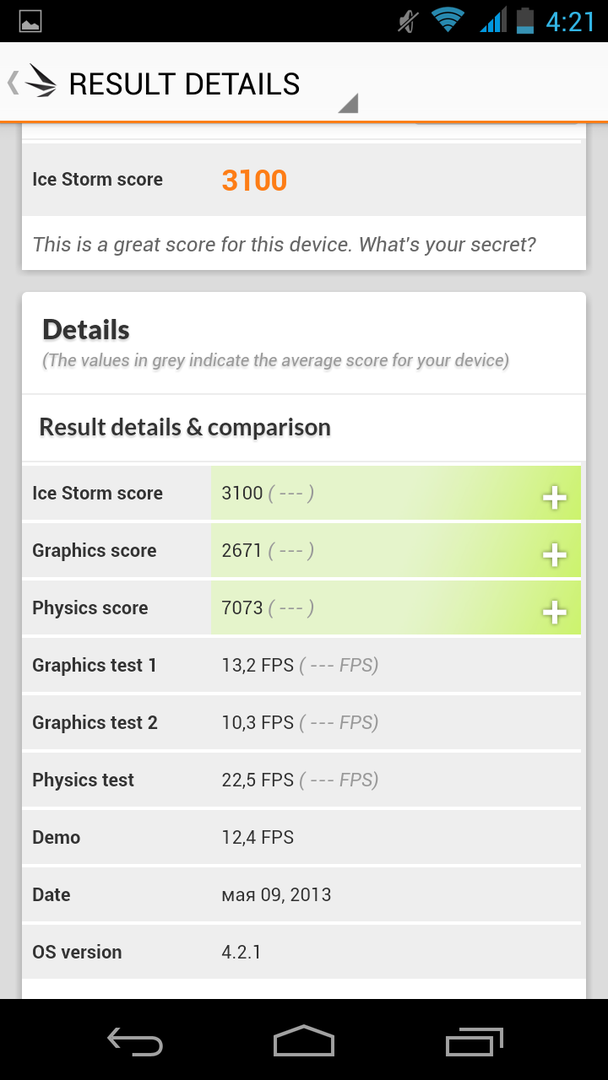Screen dimensions: 608x1080
Task: Open the RESULT DETAILS dropdown triangle
Action: click(x=348, y=101)
